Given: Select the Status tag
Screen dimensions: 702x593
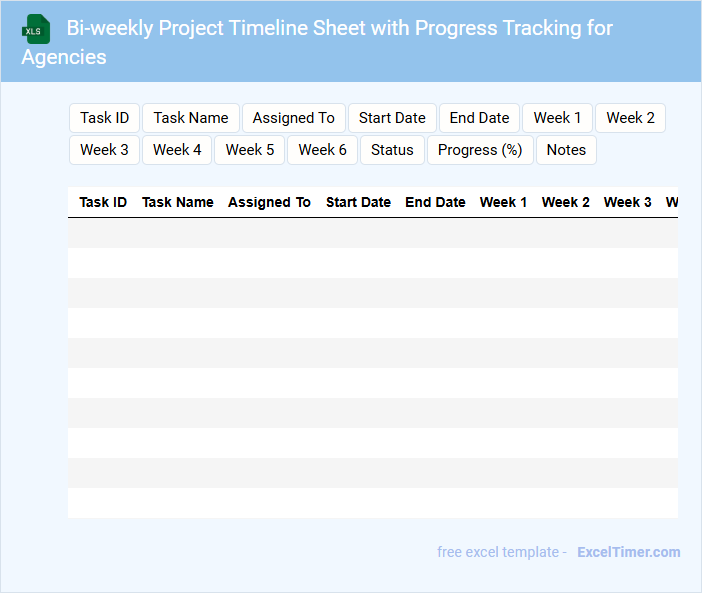Looking at the screenshot, I should pyautogui.click(x=392, y=150).
